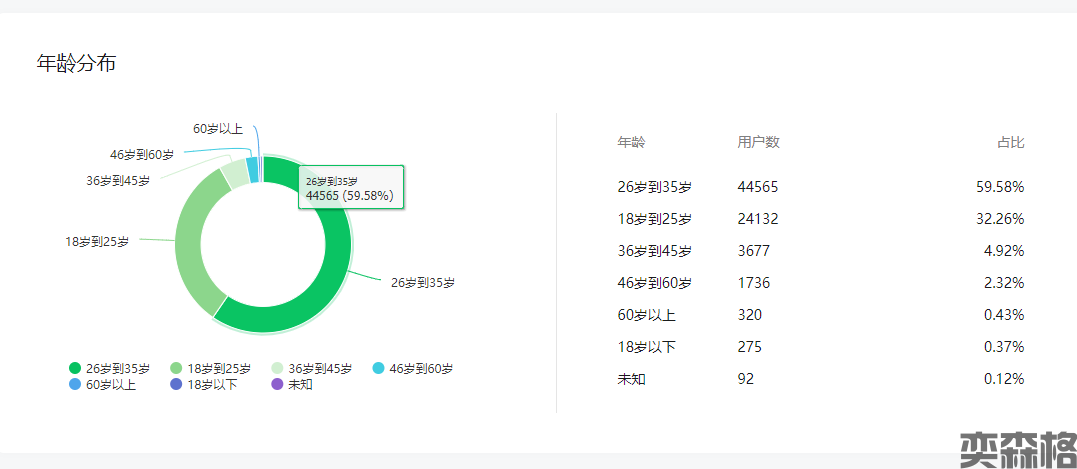The image size is (1077, 469).
Task: Click the blue 60岁以上 legend marker
Action: [x=75, y=384]
